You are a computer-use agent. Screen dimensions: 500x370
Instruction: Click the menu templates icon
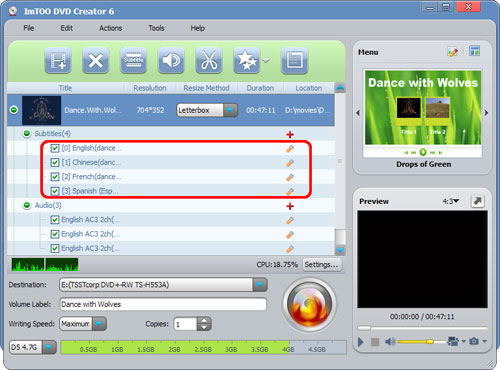[474, 51]
